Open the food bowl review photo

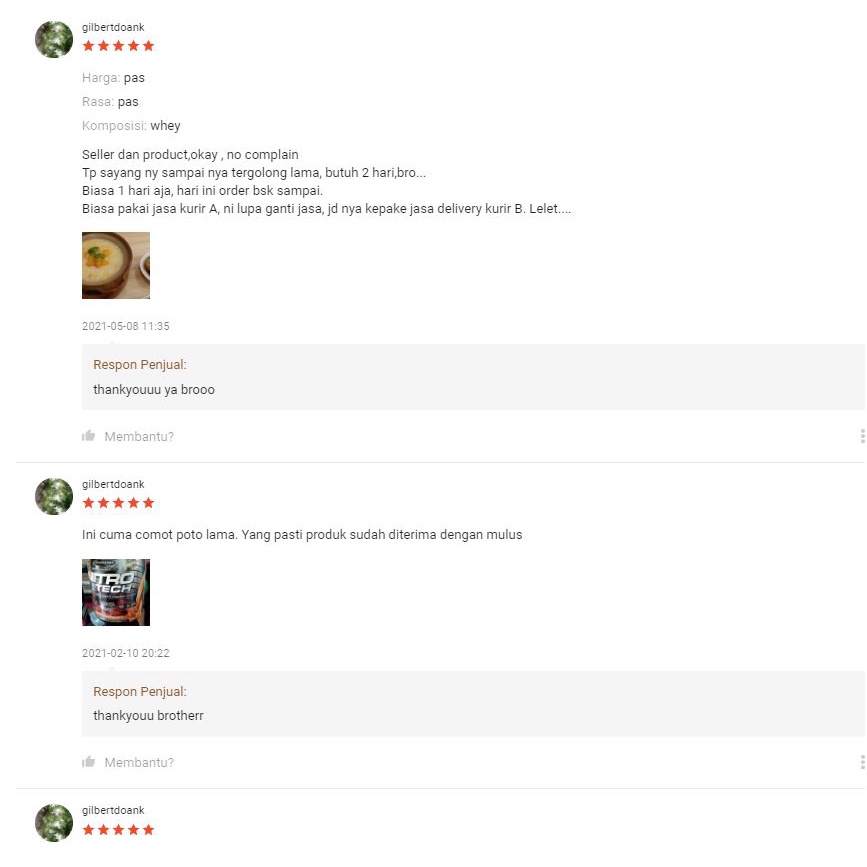(116, 266)
